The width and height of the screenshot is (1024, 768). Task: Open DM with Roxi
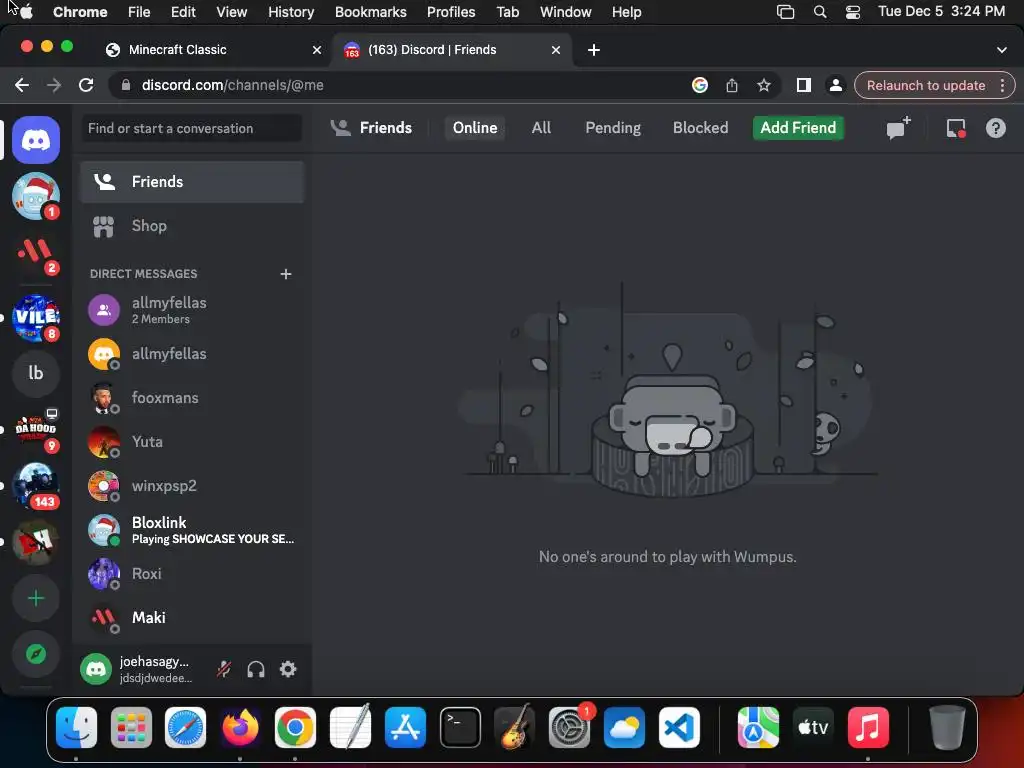point(192,574)
